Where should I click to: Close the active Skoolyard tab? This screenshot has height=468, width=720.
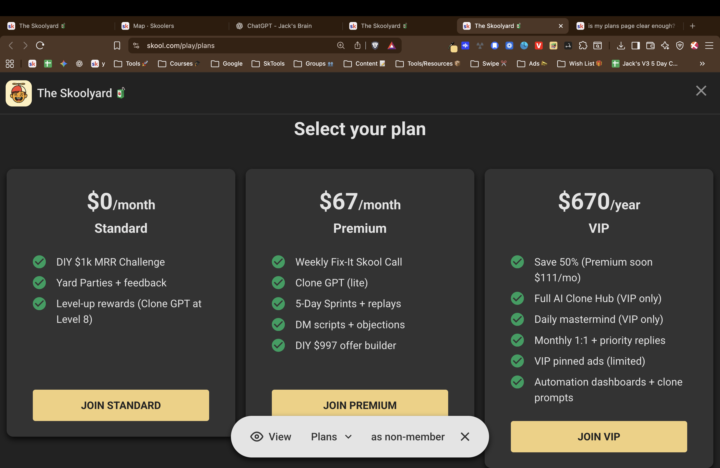click(561, 26)
